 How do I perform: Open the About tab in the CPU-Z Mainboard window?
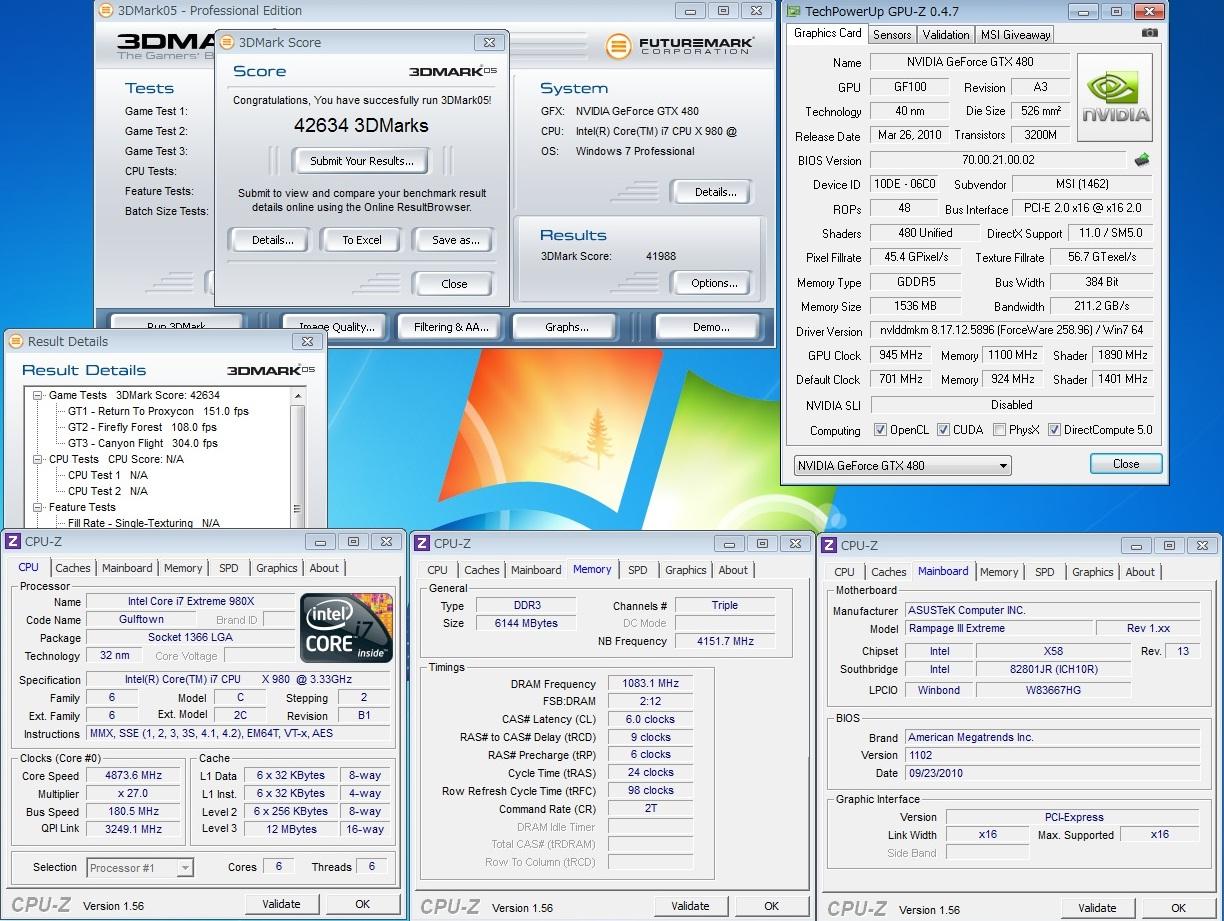pyautogui.click(x=1140, y=572)
